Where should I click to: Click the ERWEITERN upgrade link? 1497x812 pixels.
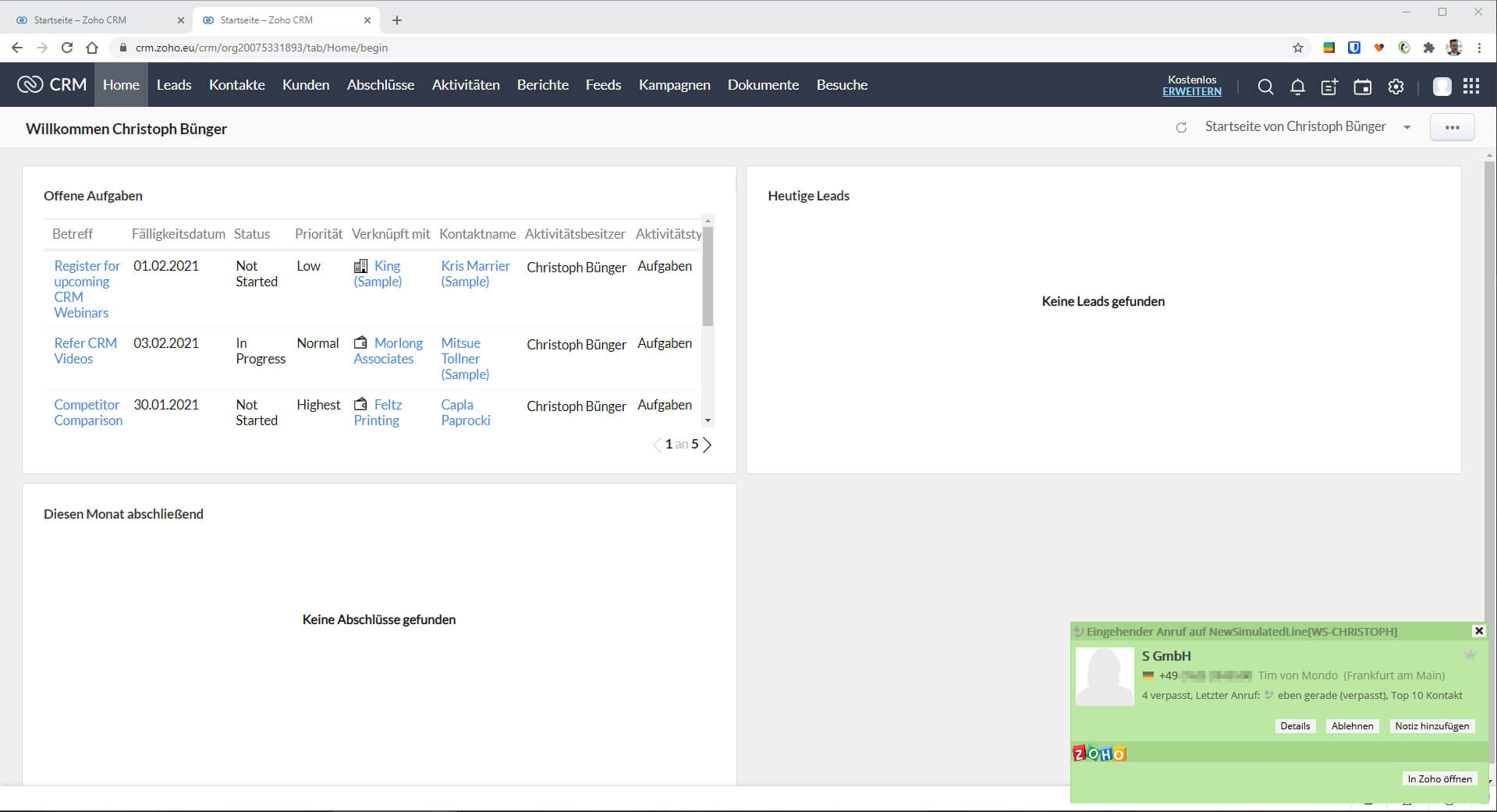click(1191, 91)
